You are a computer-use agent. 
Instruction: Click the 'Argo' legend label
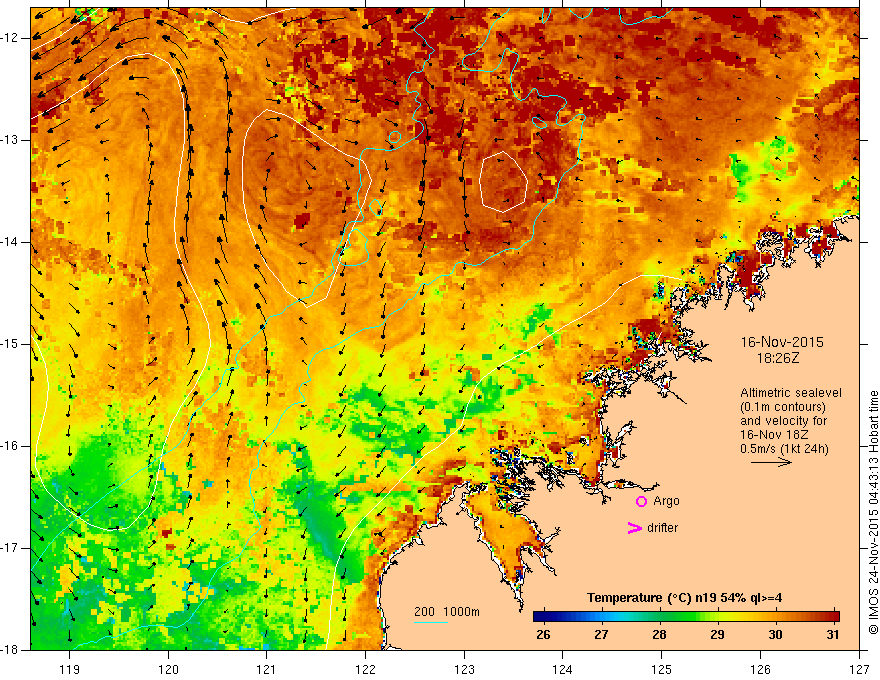666,501
